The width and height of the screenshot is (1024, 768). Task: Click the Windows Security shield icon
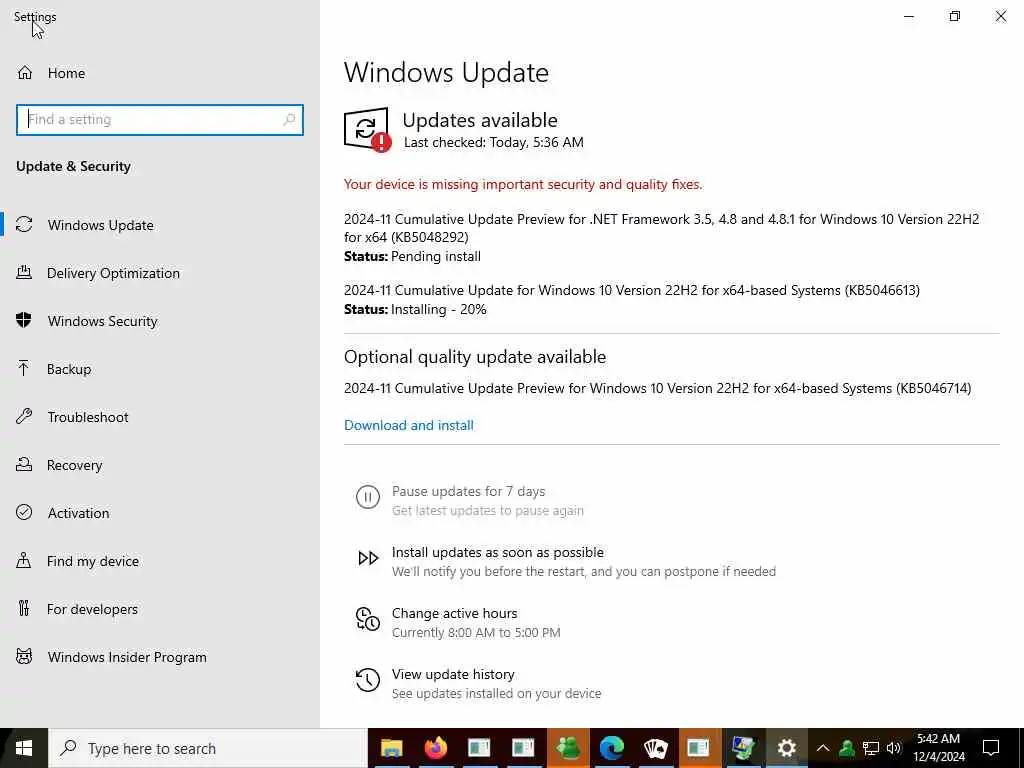(x=24, y=321)
